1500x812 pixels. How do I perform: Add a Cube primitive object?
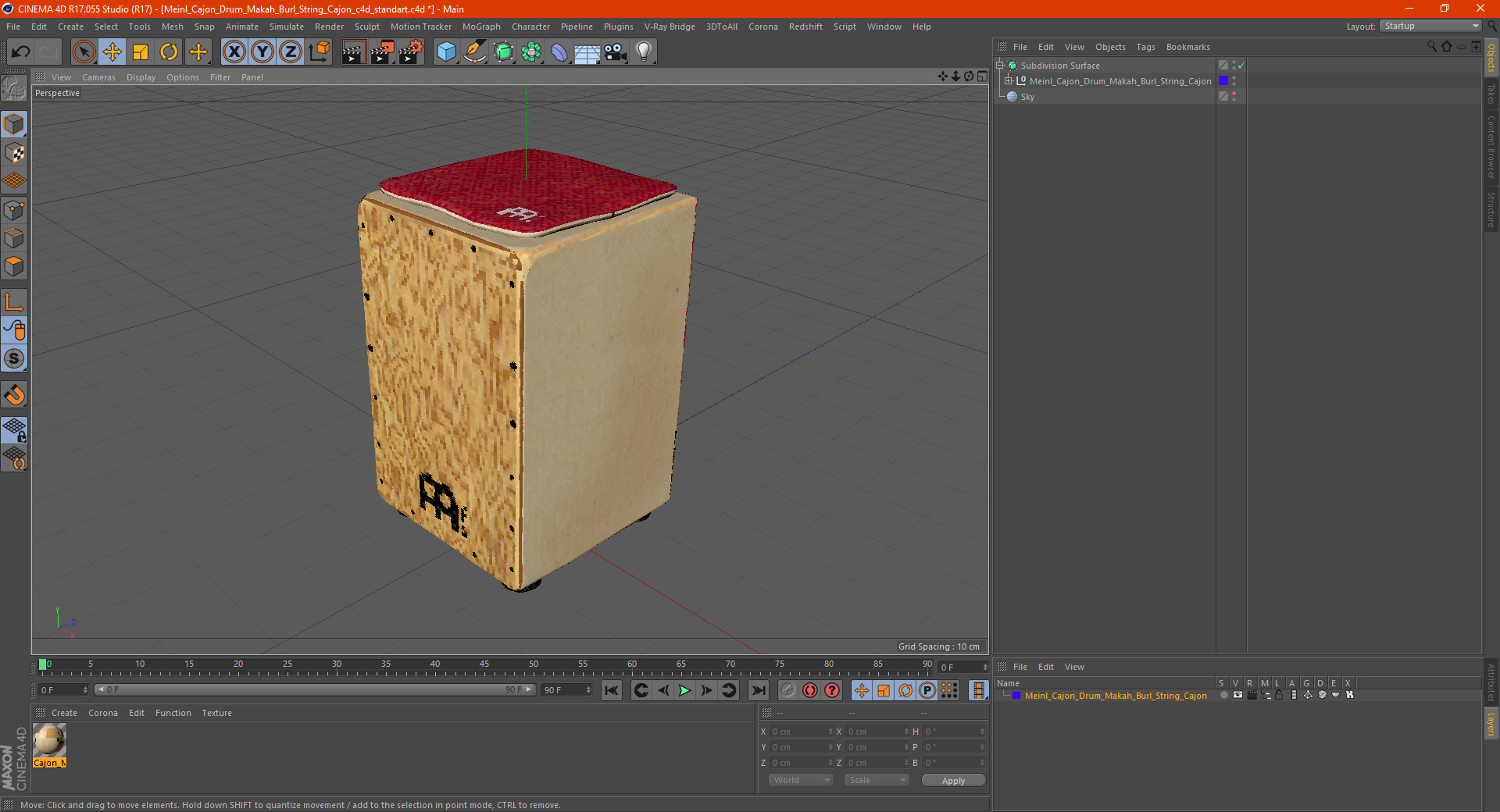pyautogui.click(x=446, y=52)
